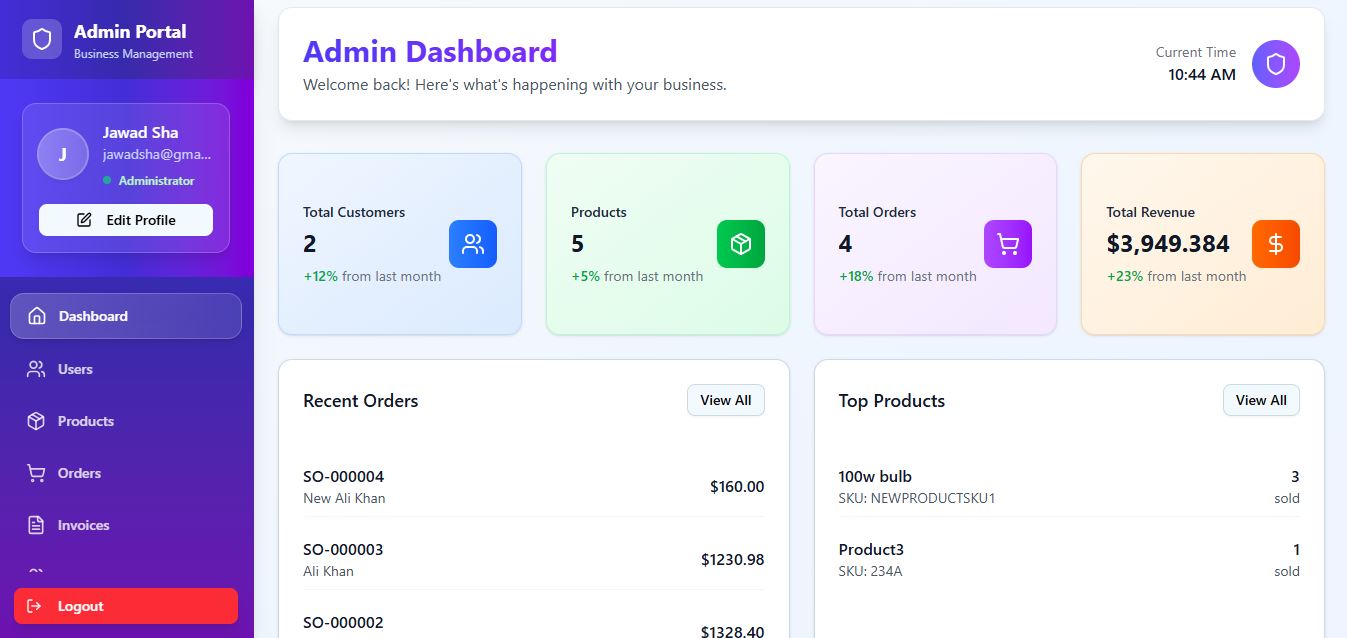The width and height of the screenshot is (1347, 638).
Task: Open Products via the box icon
Action: click(x=35, y=420)
